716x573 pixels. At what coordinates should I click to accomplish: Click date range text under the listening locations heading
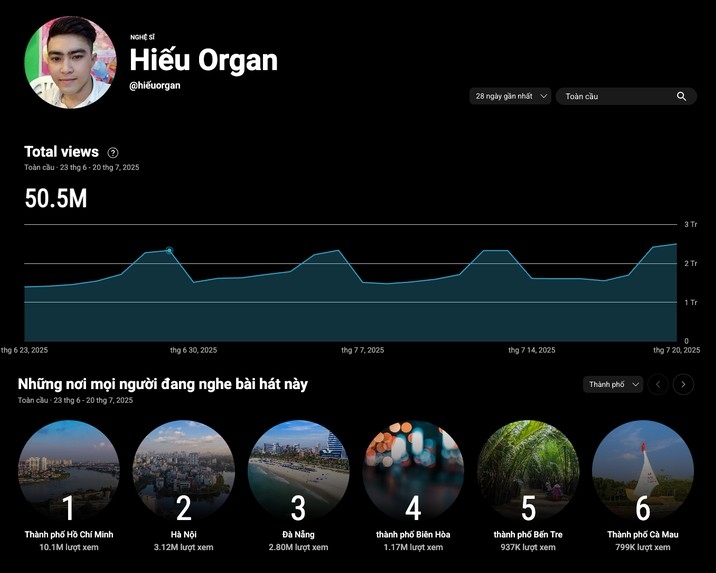tap(75, 400)
